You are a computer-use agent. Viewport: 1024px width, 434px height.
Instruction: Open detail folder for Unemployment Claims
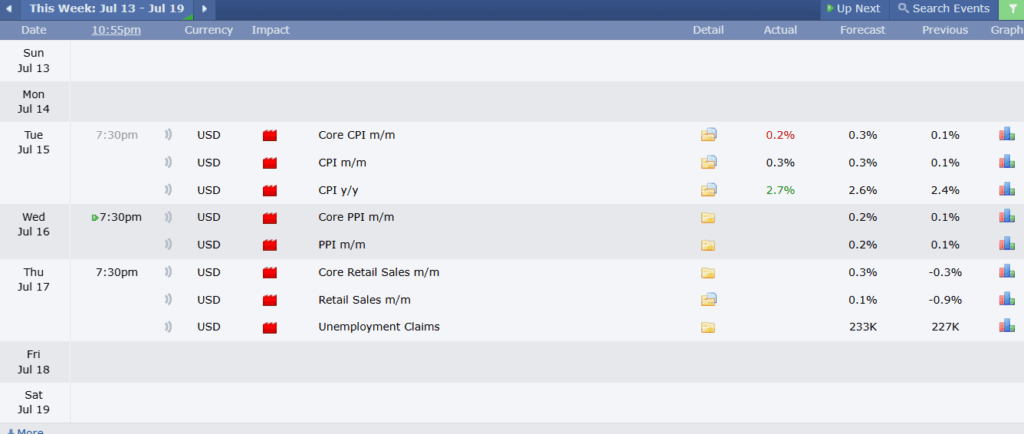tap(708, 327)
